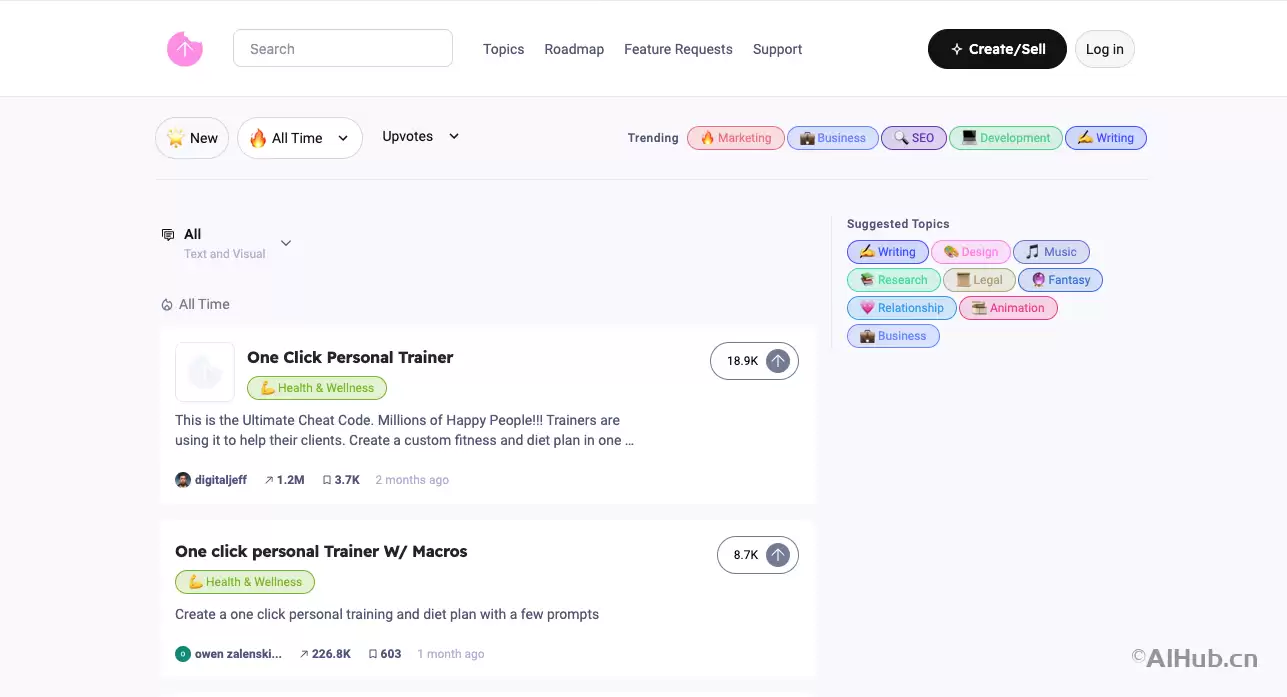Select the New filter button

point(192,138)
